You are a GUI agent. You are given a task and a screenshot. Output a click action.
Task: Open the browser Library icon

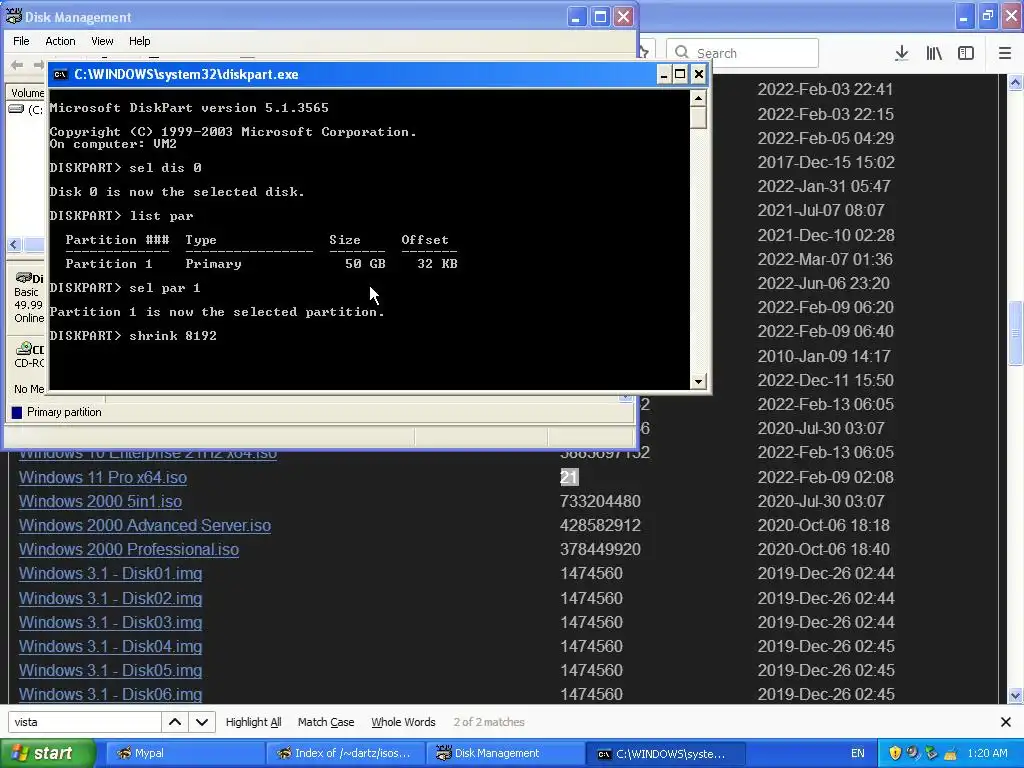tap(934, 53)
